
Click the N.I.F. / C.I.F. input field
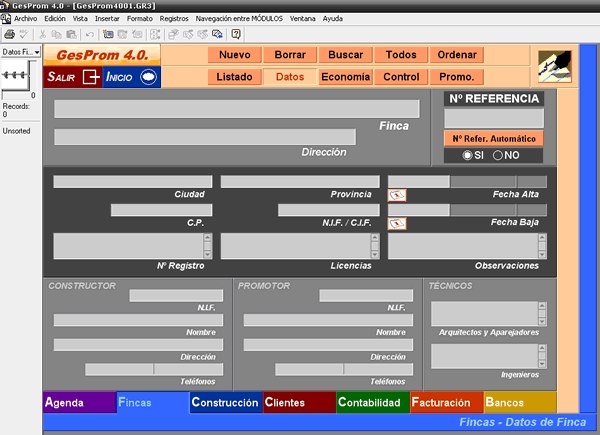point(329,210)
